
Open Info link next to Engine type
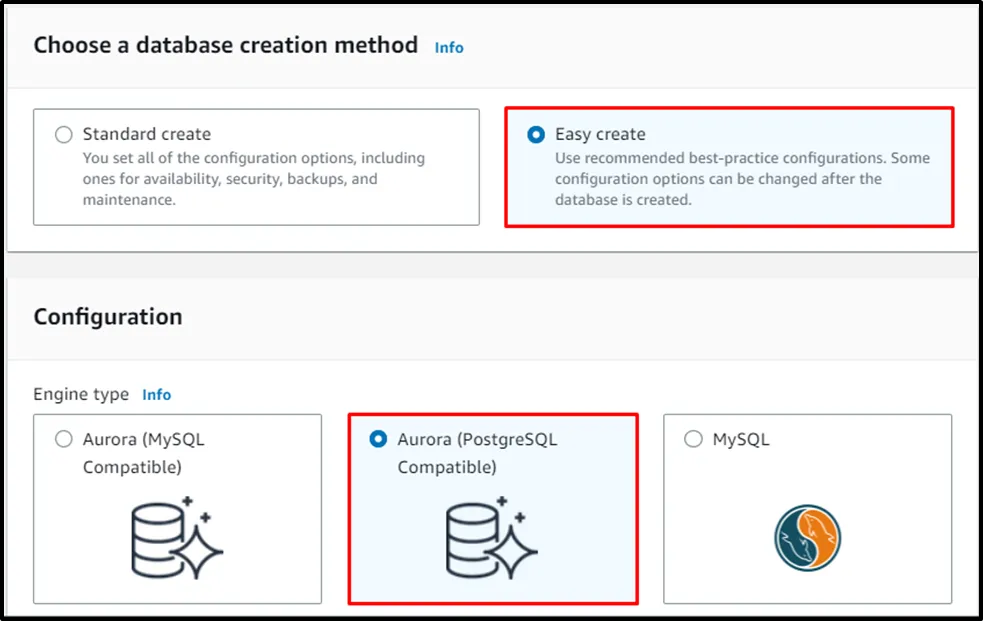(x=156, y=395)
